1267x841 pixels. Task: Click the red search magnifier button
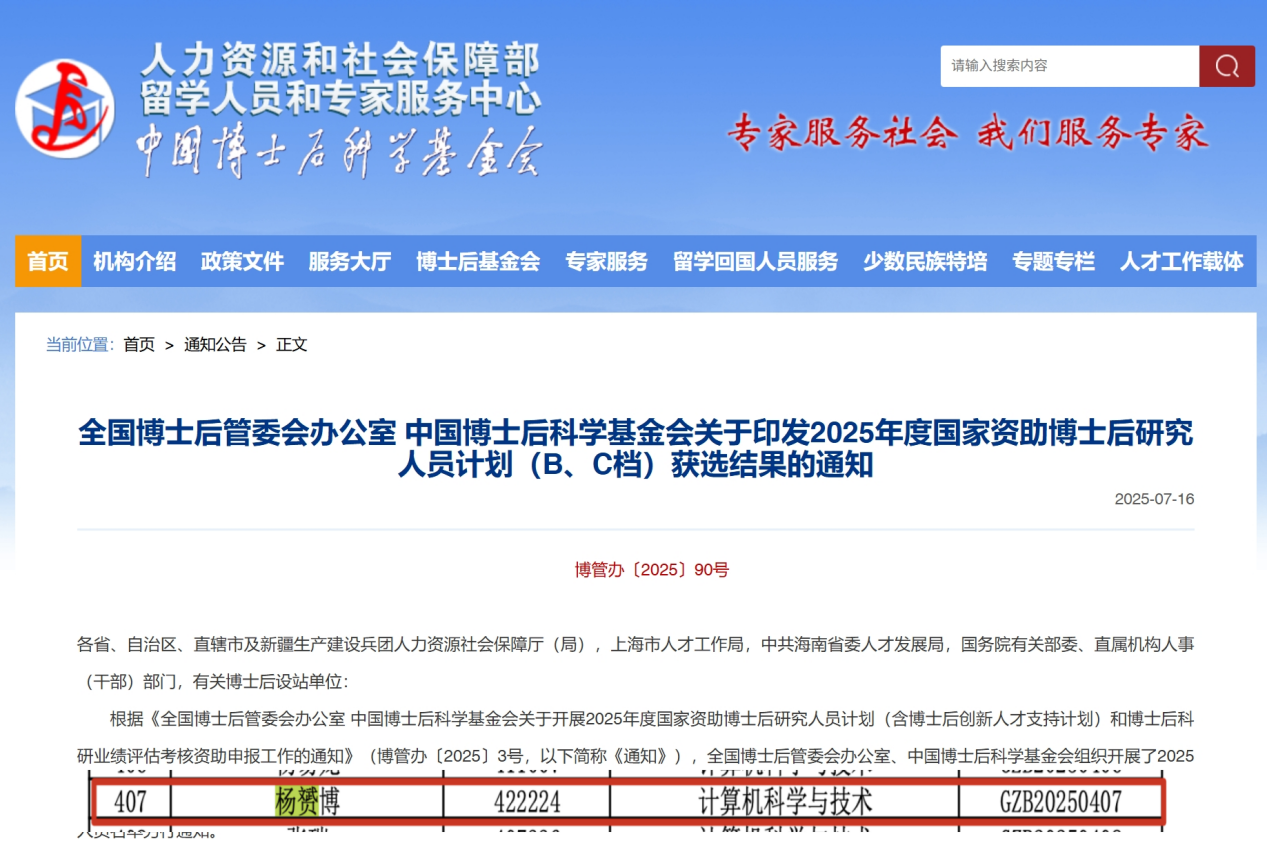(1227, 66)
